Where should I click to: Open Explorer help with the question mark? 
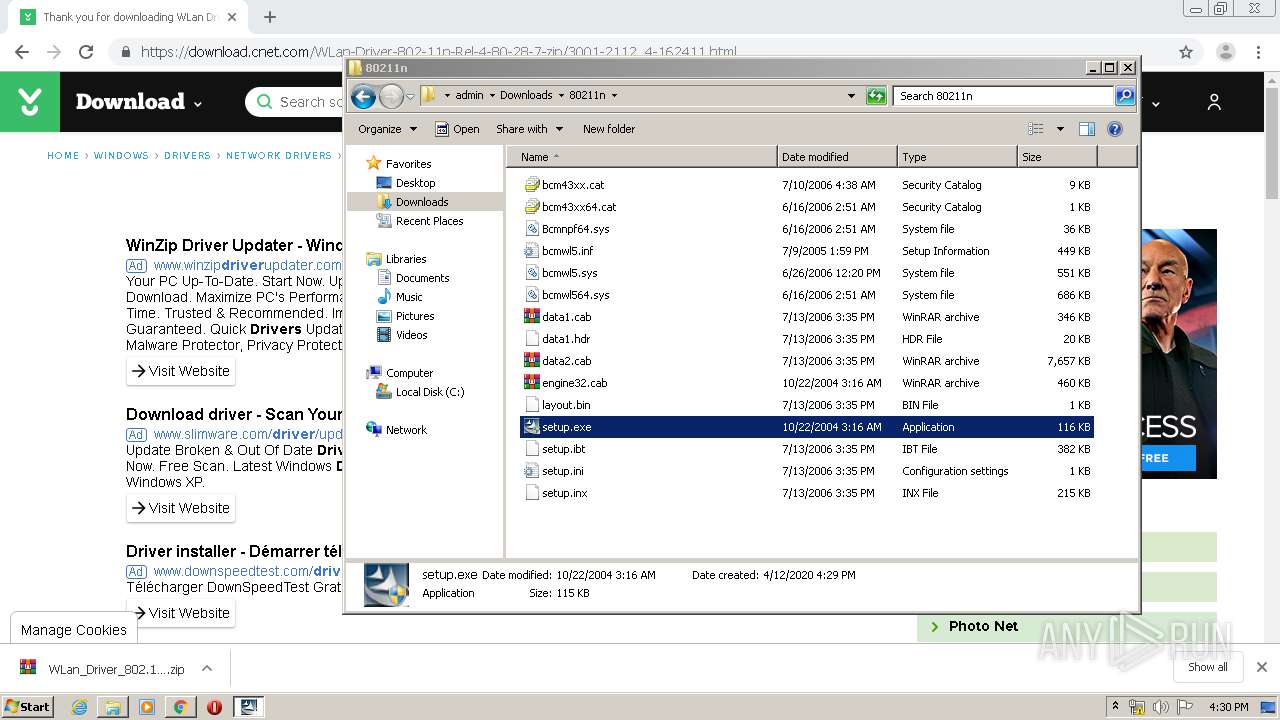(1115, 129)
